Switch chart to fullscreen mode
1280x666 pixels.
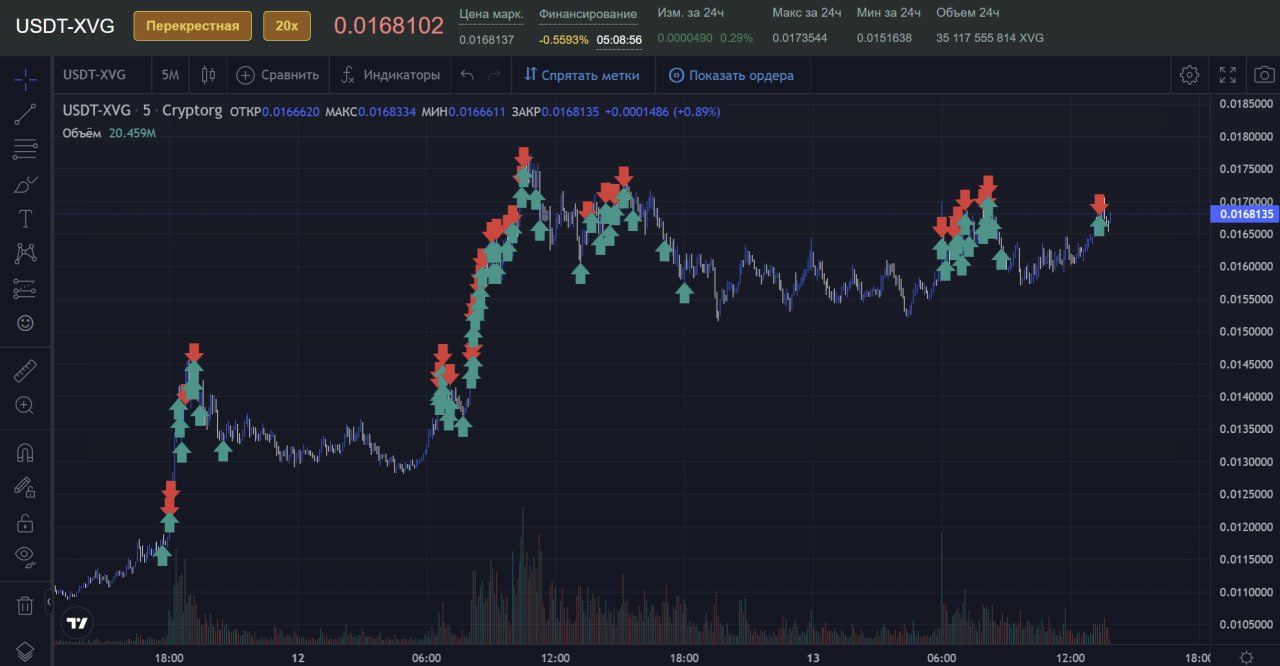(x=1228, y=75)
